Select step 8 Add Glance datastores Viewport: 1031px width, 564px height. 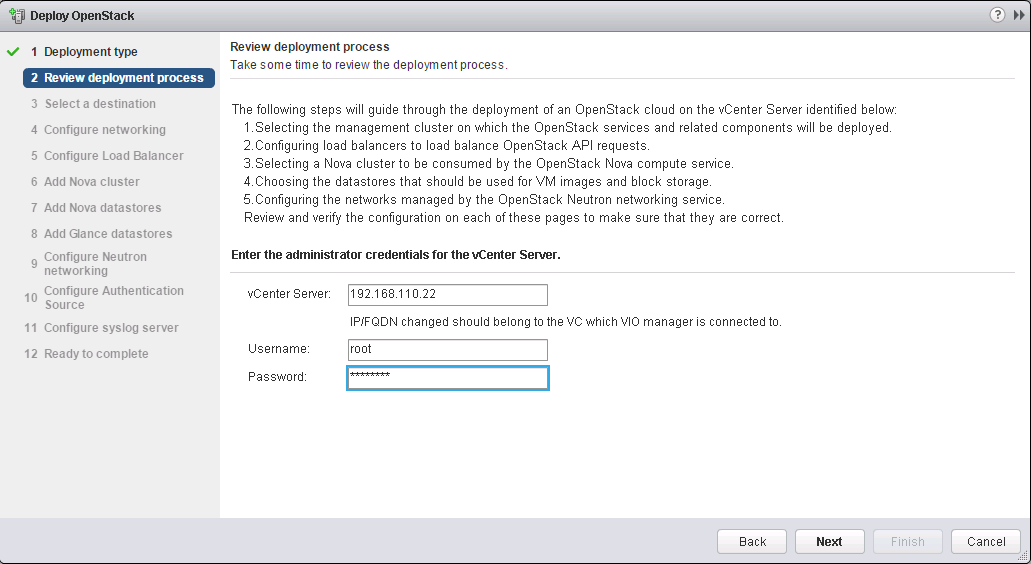(x=108, y=234)
